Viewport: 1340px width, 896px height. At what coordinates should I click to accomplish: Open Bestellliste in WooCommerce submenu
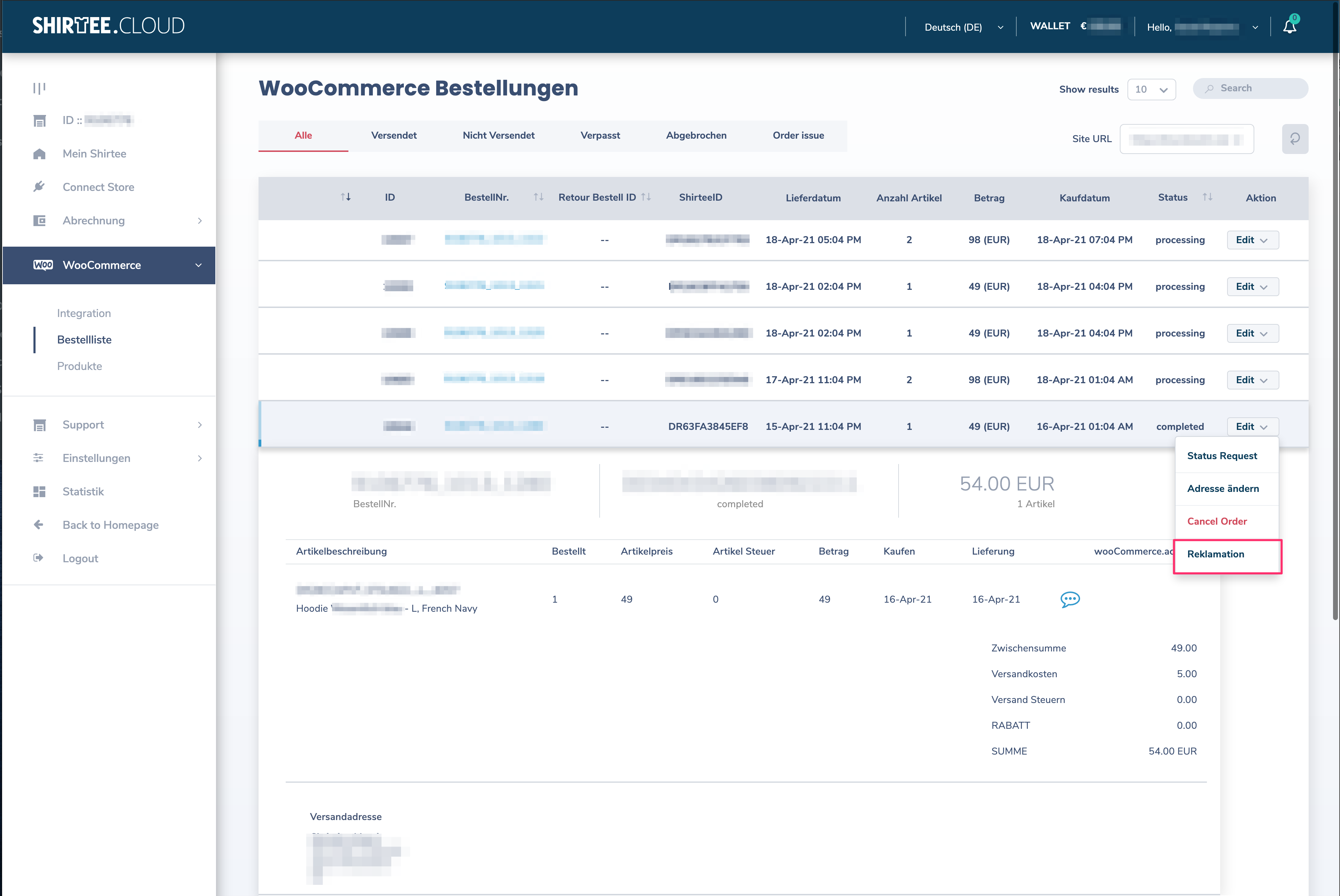(x=85, y=340)
